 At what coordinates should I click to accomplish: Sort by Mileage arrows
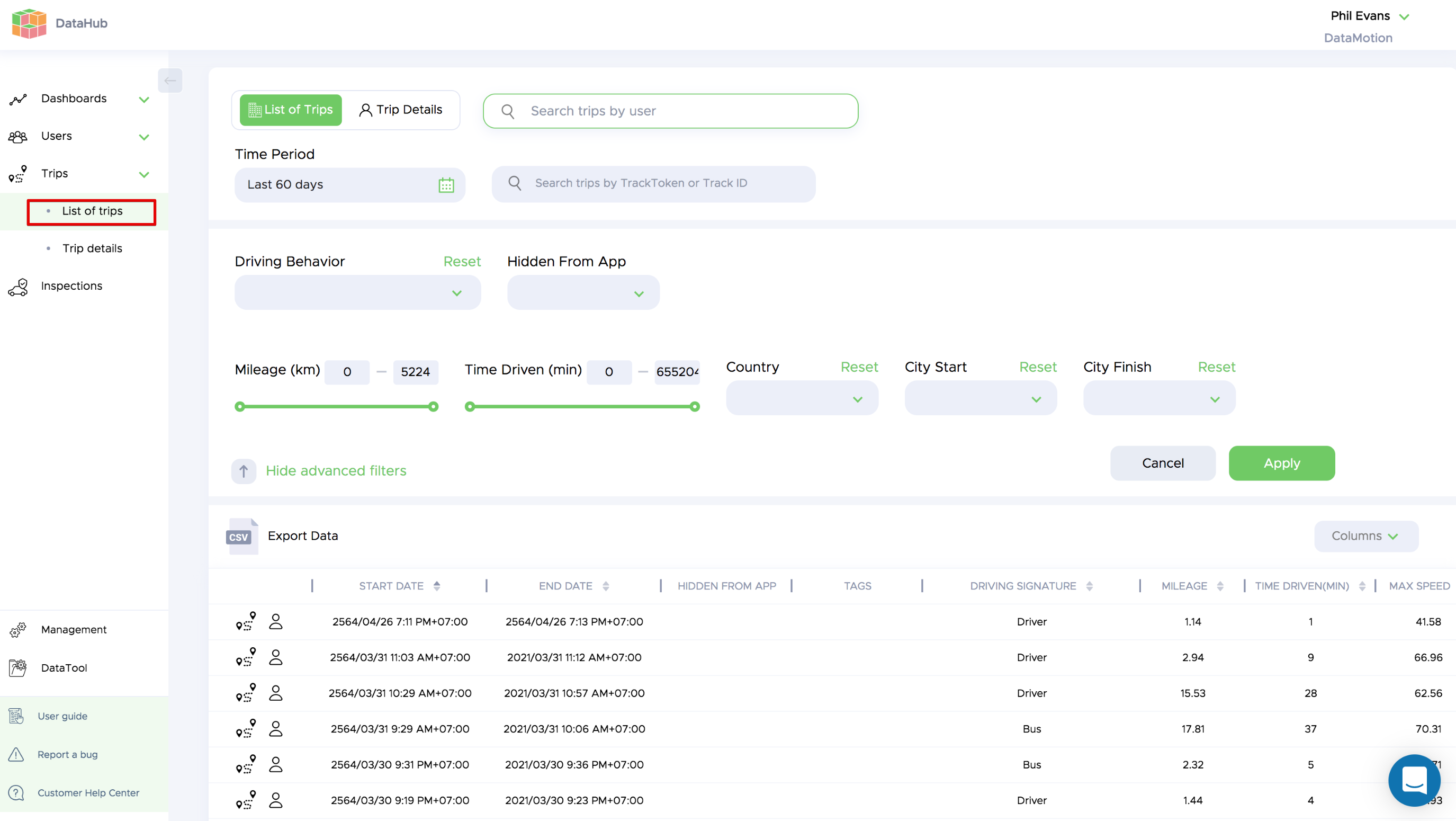pyautogui.click(x=1220, y=586)
